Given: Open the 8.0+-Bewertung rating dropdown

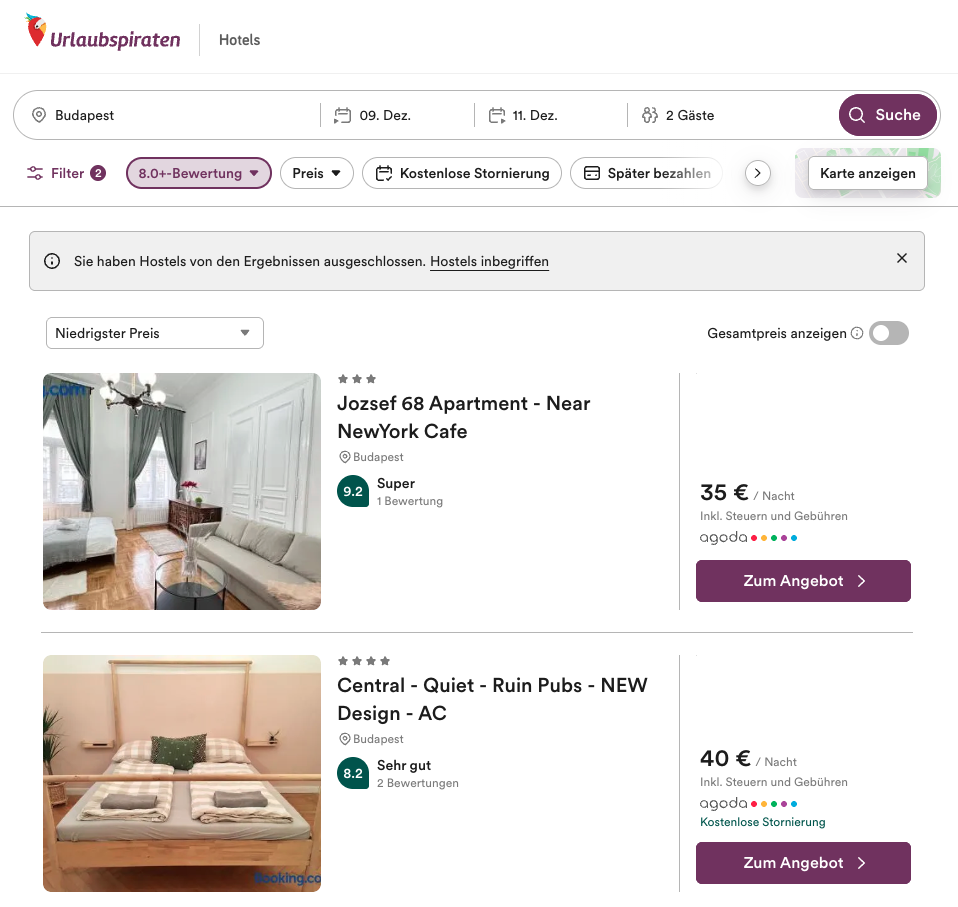Looking at the screenshot, I should (x=199, y=173).
